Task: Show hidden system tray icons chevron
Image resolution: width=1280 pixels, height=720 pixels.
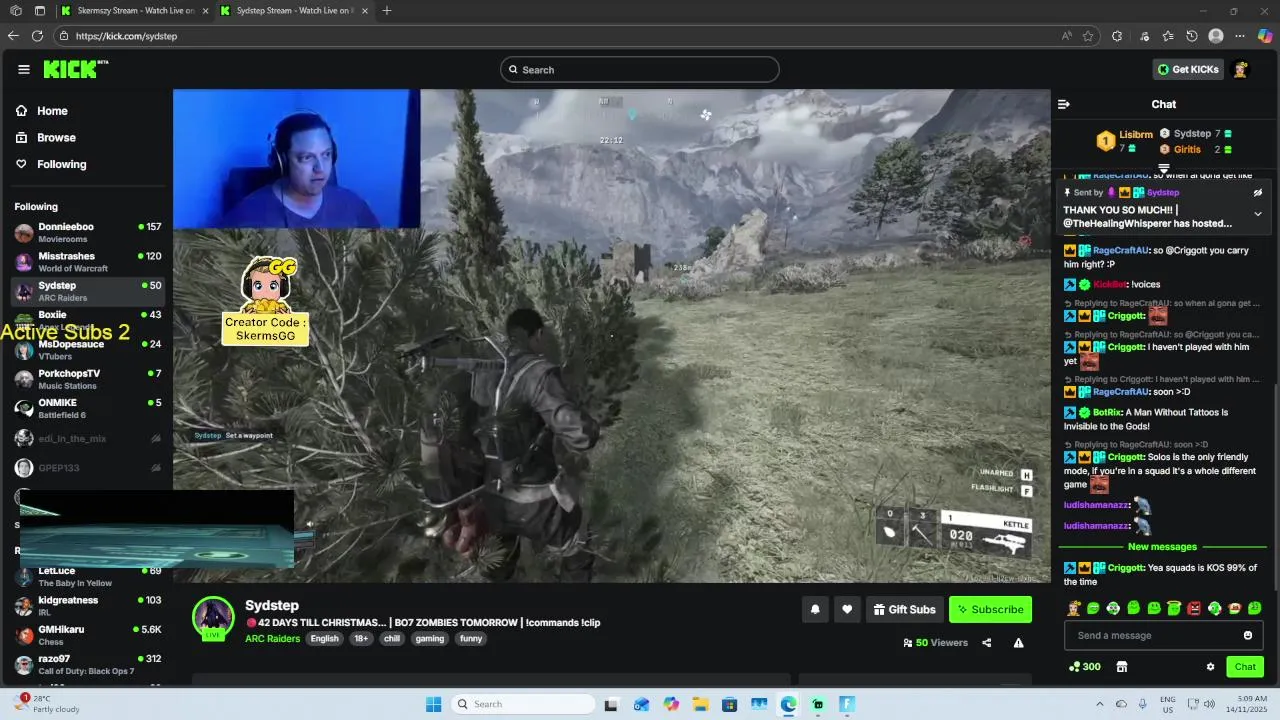Action: 1099,704
